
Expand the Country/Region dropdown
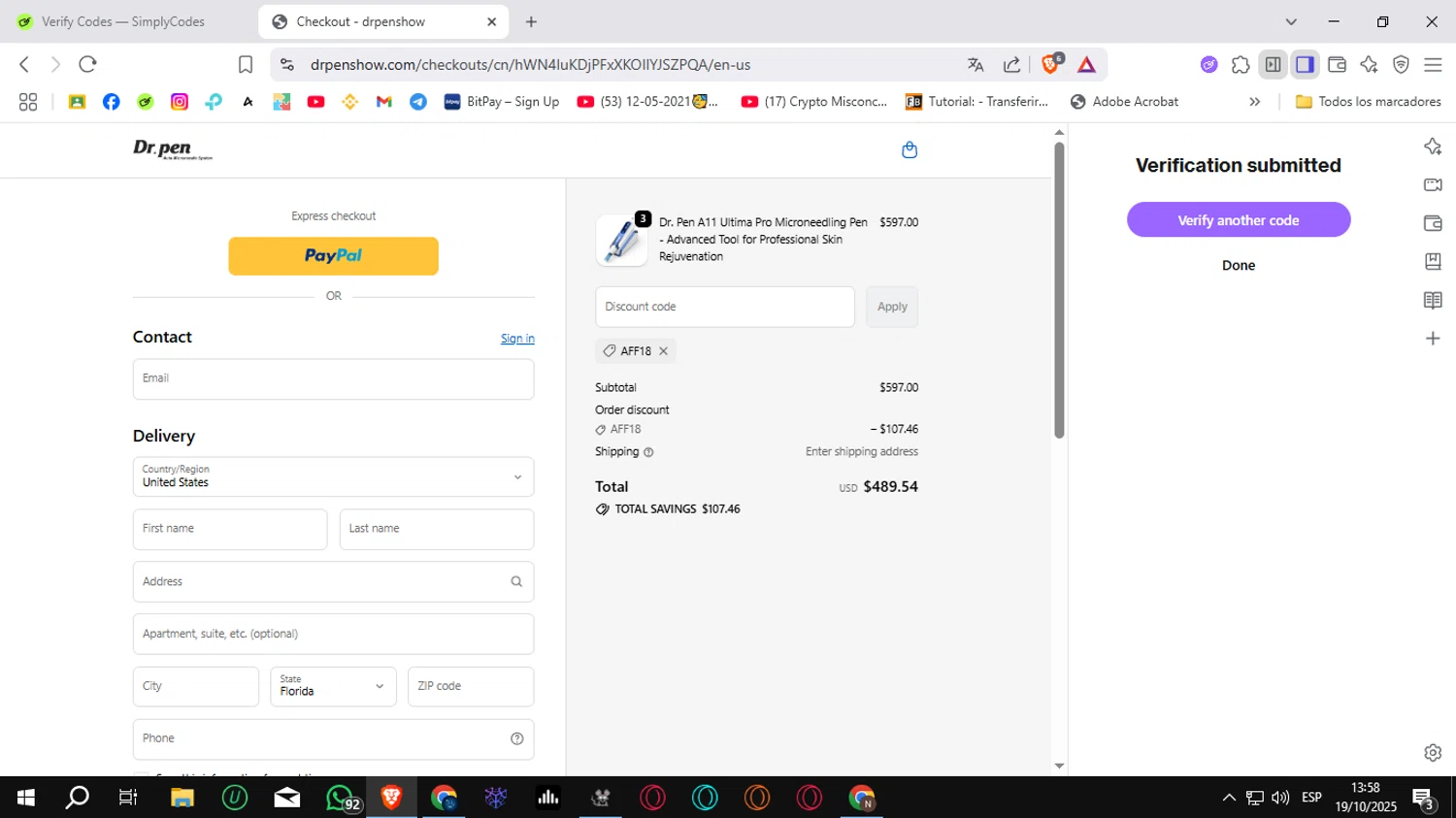pos(333,476)
